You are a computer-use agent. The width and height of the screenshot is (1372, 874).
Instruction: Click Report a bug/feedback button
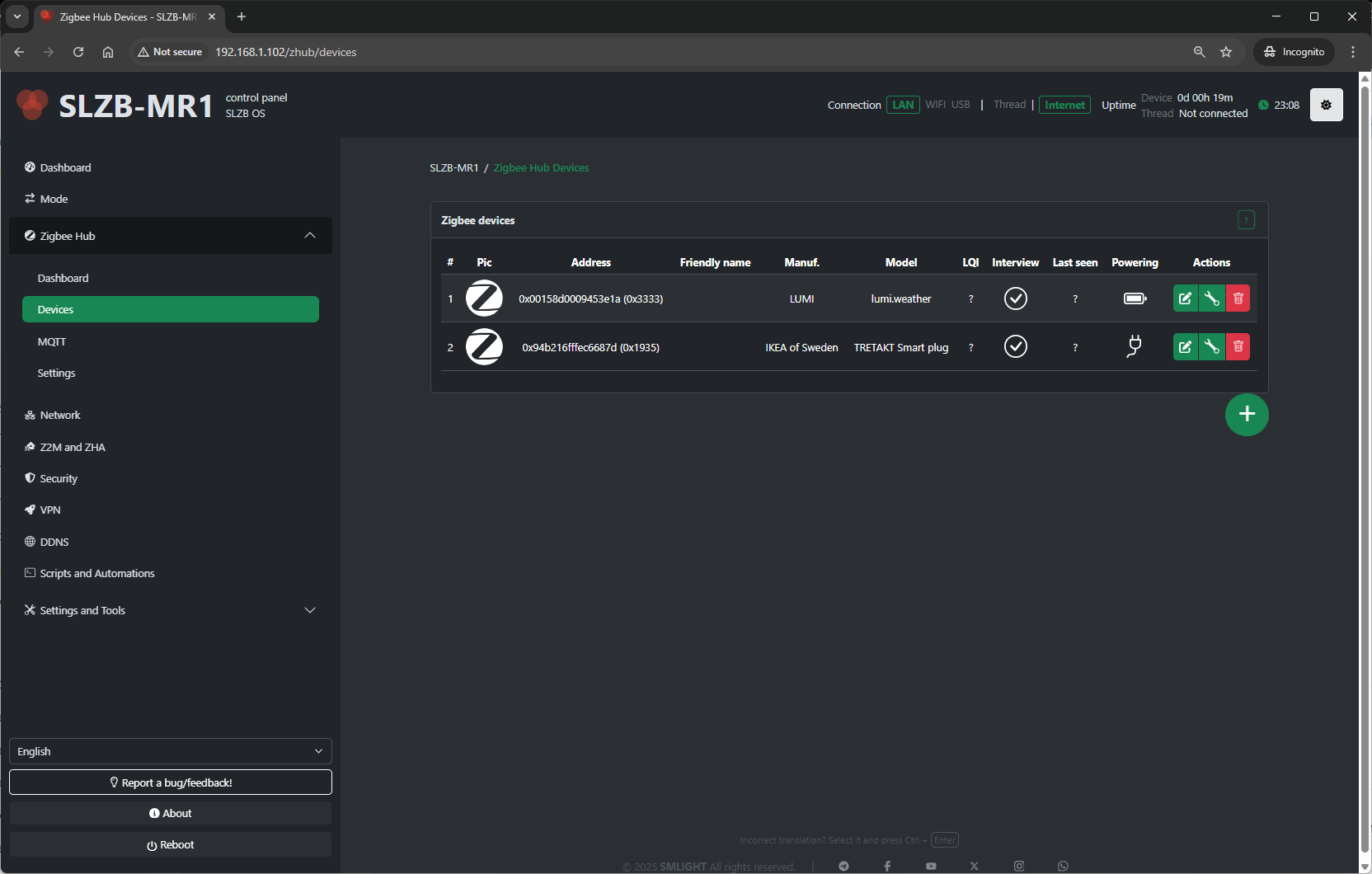(170, 782)
